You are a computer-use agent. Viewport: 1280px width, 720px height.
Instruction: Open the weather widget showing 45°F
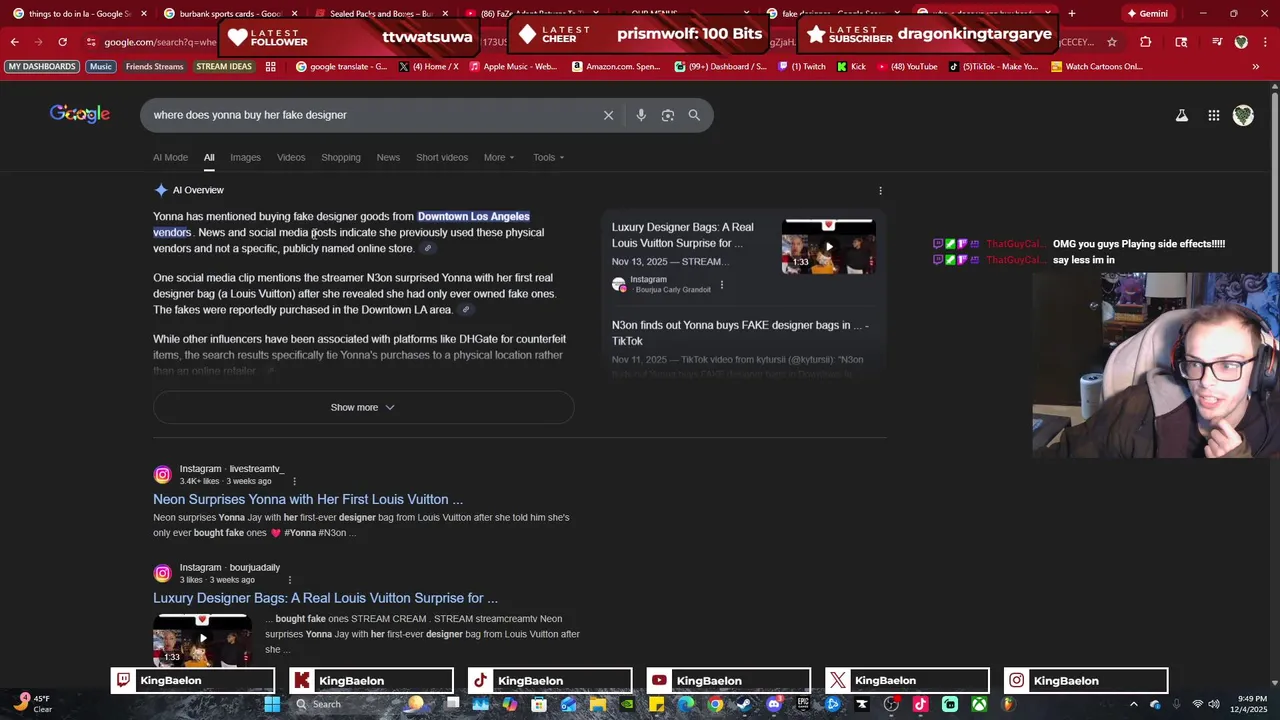[x=32, y=704]
